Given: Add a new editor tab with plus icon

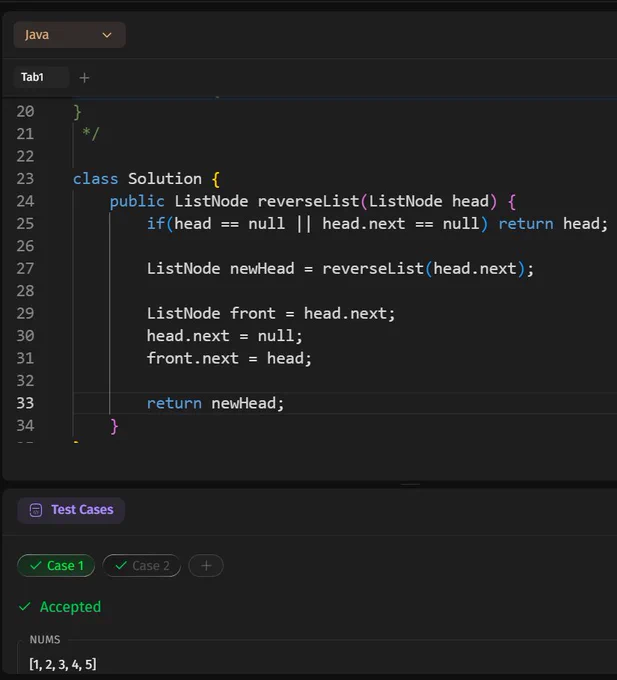Looking at the screenshot, I should (x=85, y=78).
